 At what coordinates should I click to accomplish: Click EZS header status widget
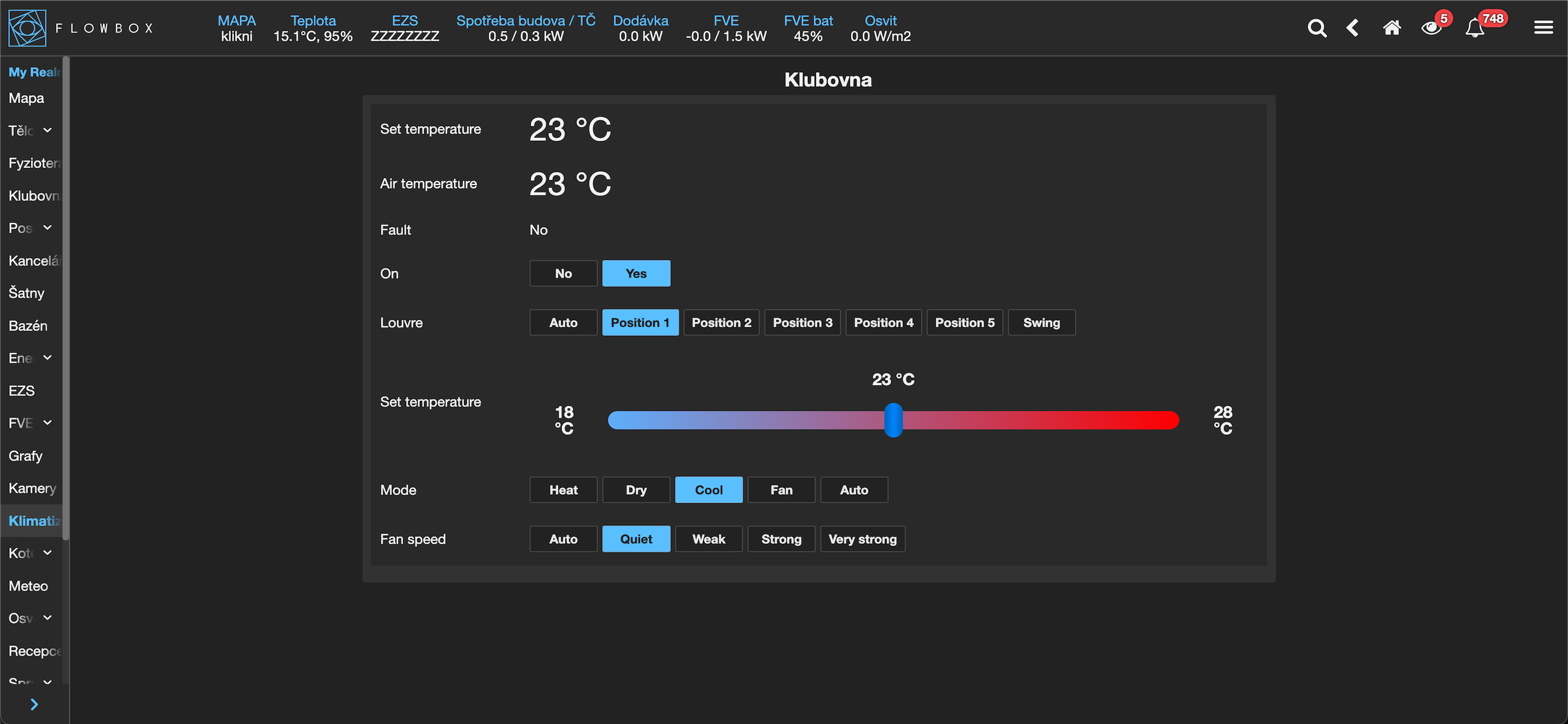[405, 29]
